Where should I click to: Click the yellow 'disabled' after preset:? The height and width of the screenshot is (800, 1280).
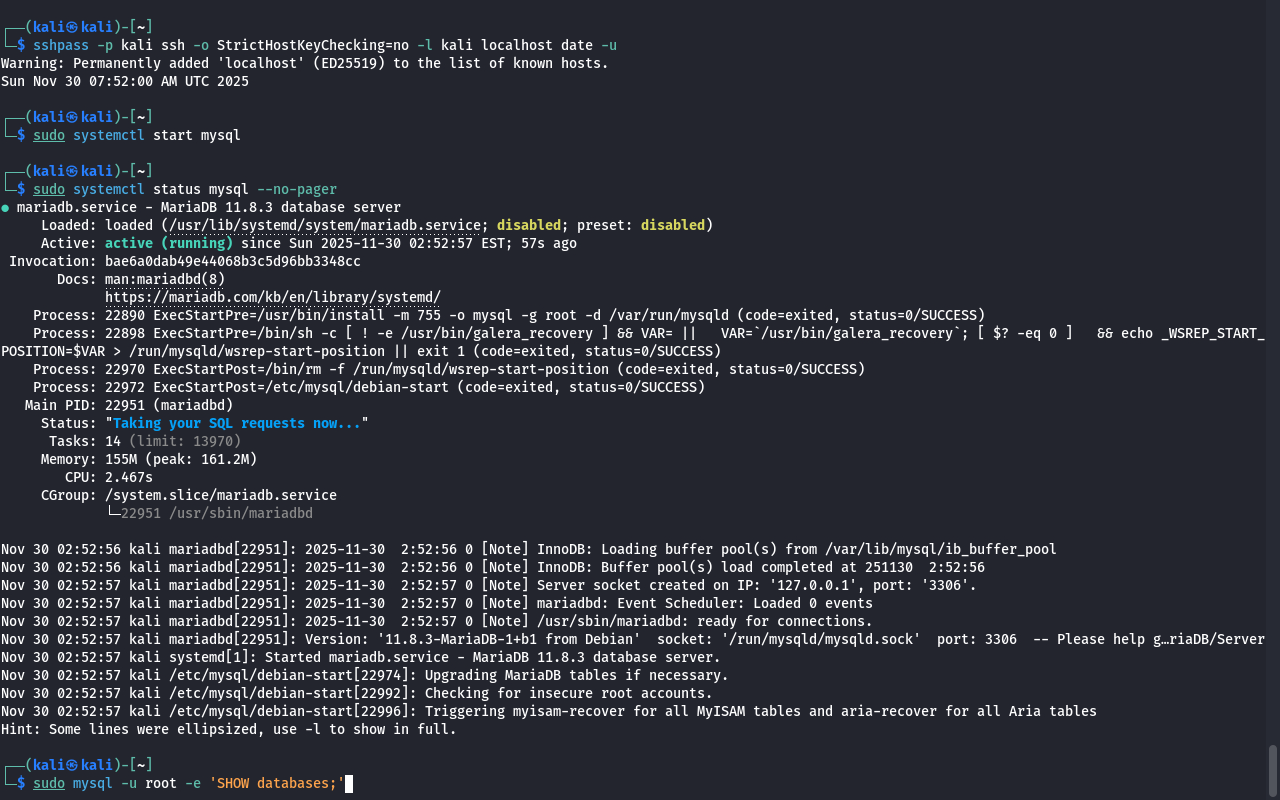[672, 225]
